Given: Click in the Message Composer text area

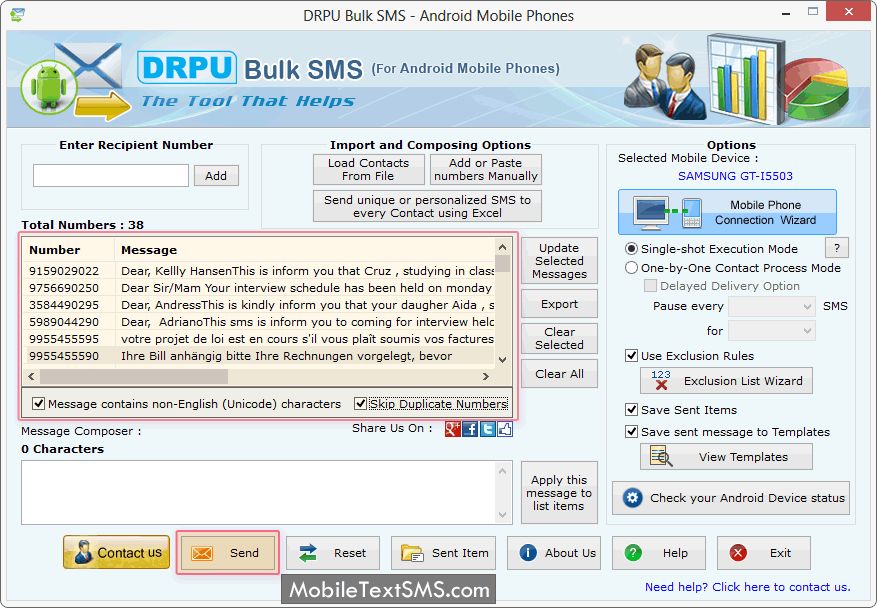Looking at the screenshot, I should coord(260,492).
